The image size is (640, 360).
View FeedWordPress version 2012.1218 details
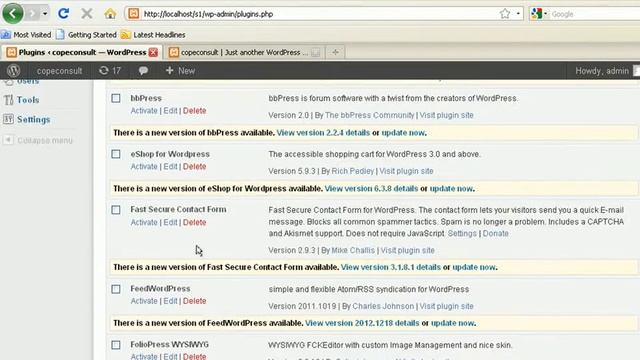click(362, 323)
